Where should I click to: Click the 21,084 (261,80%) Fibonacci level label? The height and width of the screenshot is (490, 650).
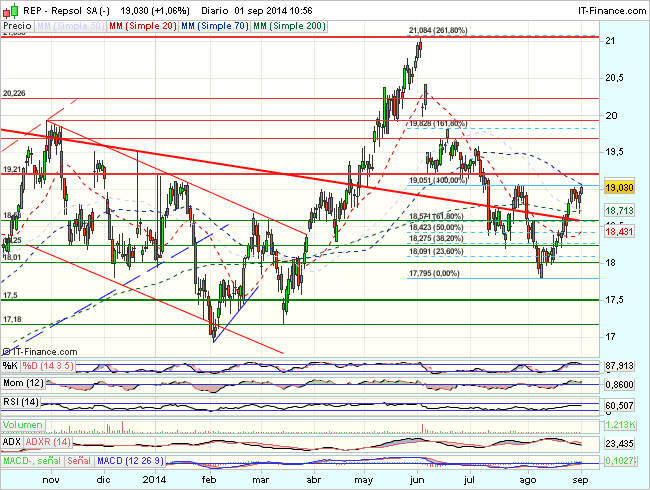(x=439, y=31)
